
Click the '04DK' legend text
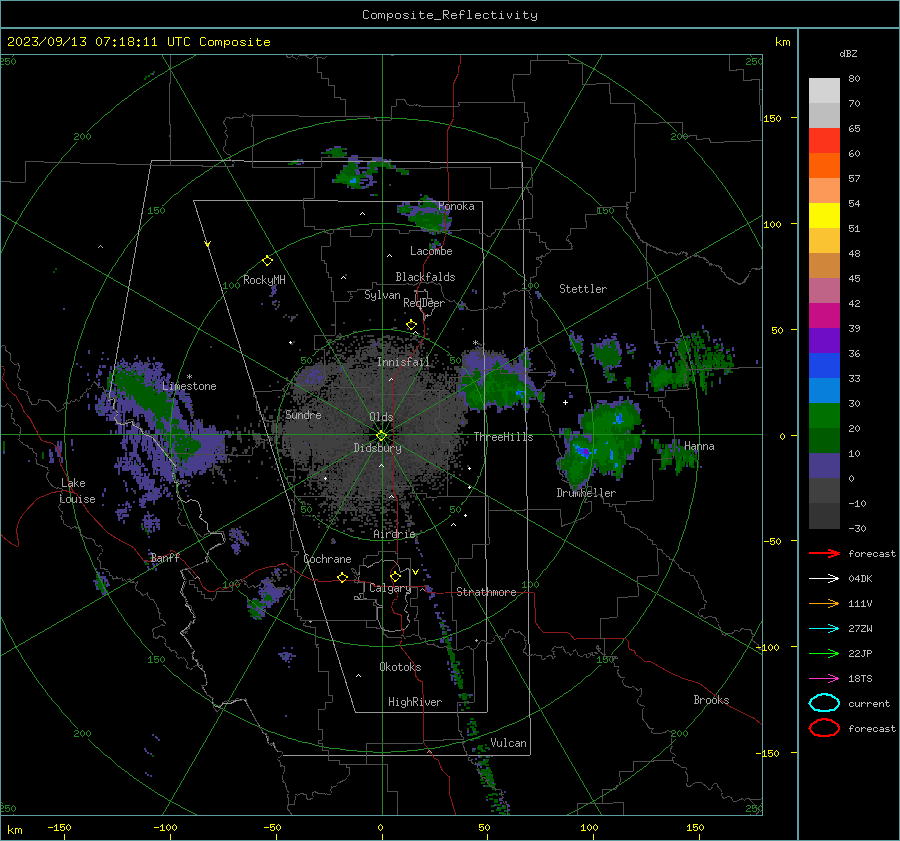pyautogui.click(x=860, y=579)
